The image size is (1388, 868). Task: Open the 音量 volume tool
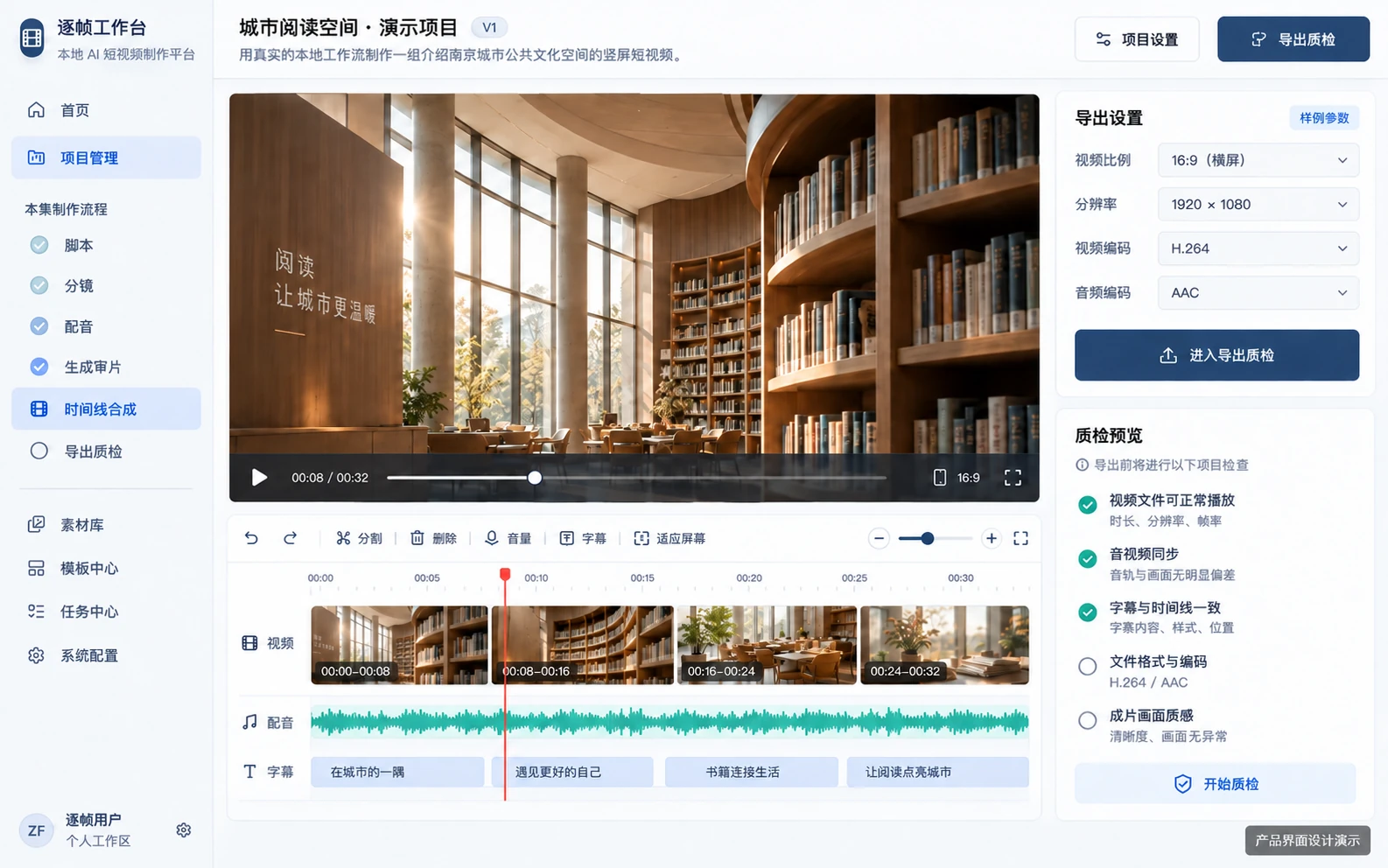click(508, 538)
